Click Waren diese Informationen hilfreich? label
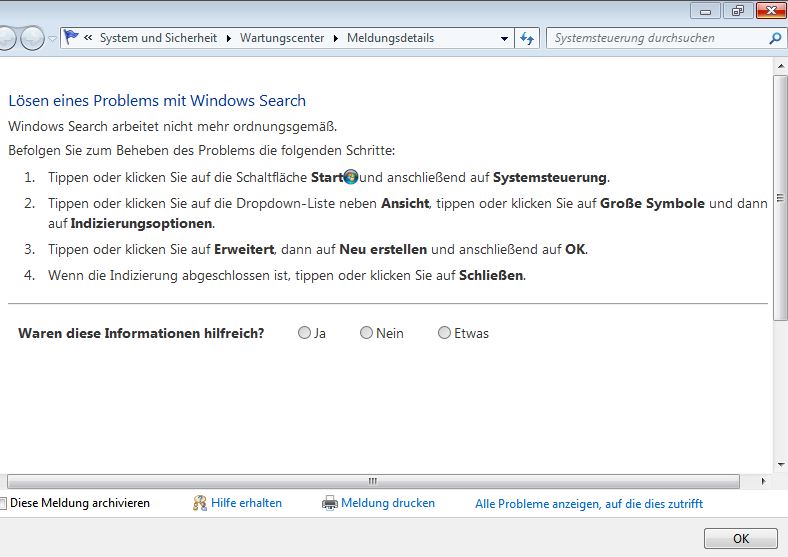Viewport: 788px width, 557px height. 141,333
